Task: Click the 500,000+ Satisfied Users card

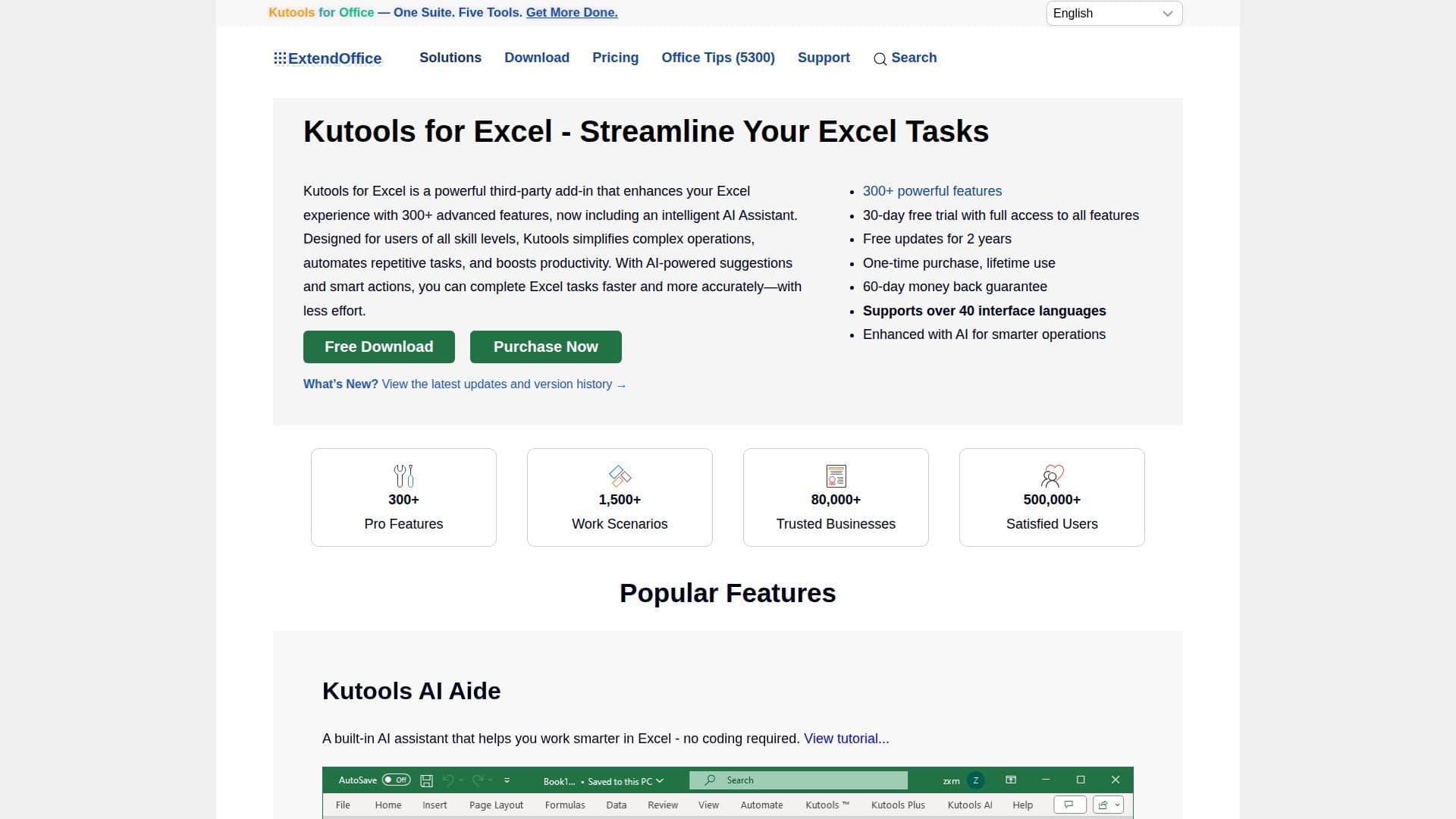Action: tap(1052, 497)
